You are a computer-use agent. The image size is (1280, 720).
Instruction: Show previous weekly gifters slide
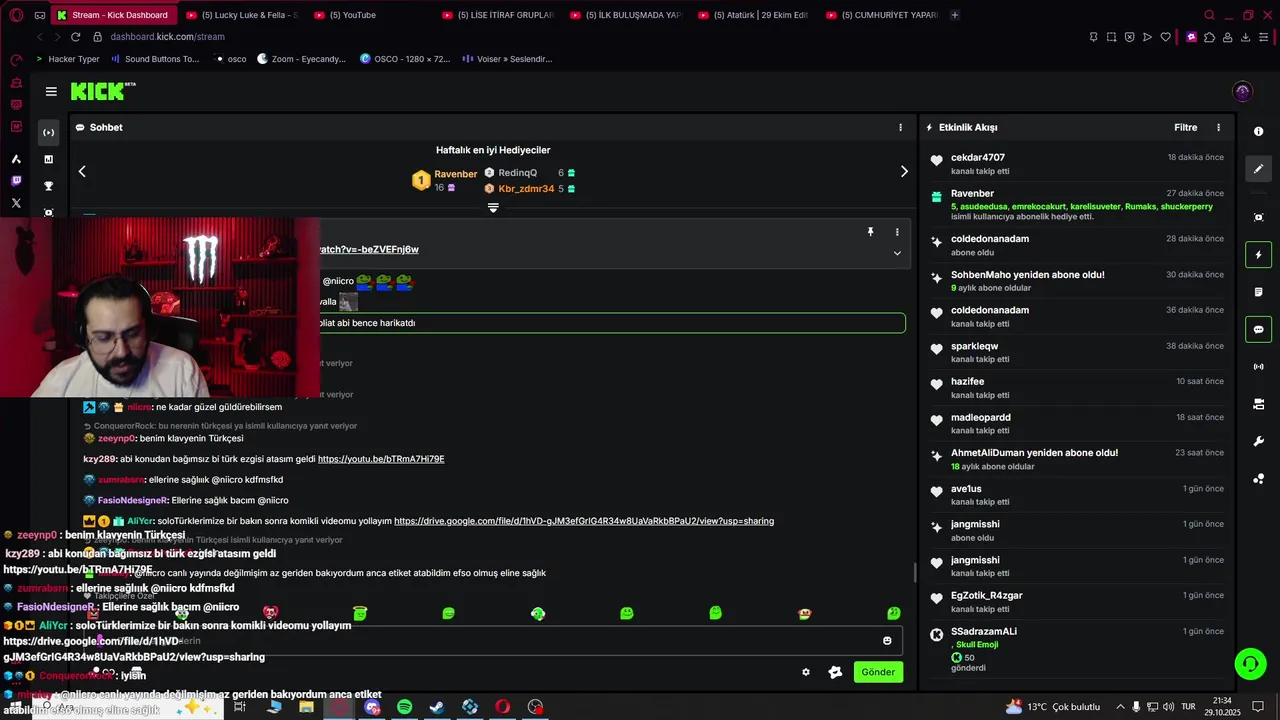[82, 171]
